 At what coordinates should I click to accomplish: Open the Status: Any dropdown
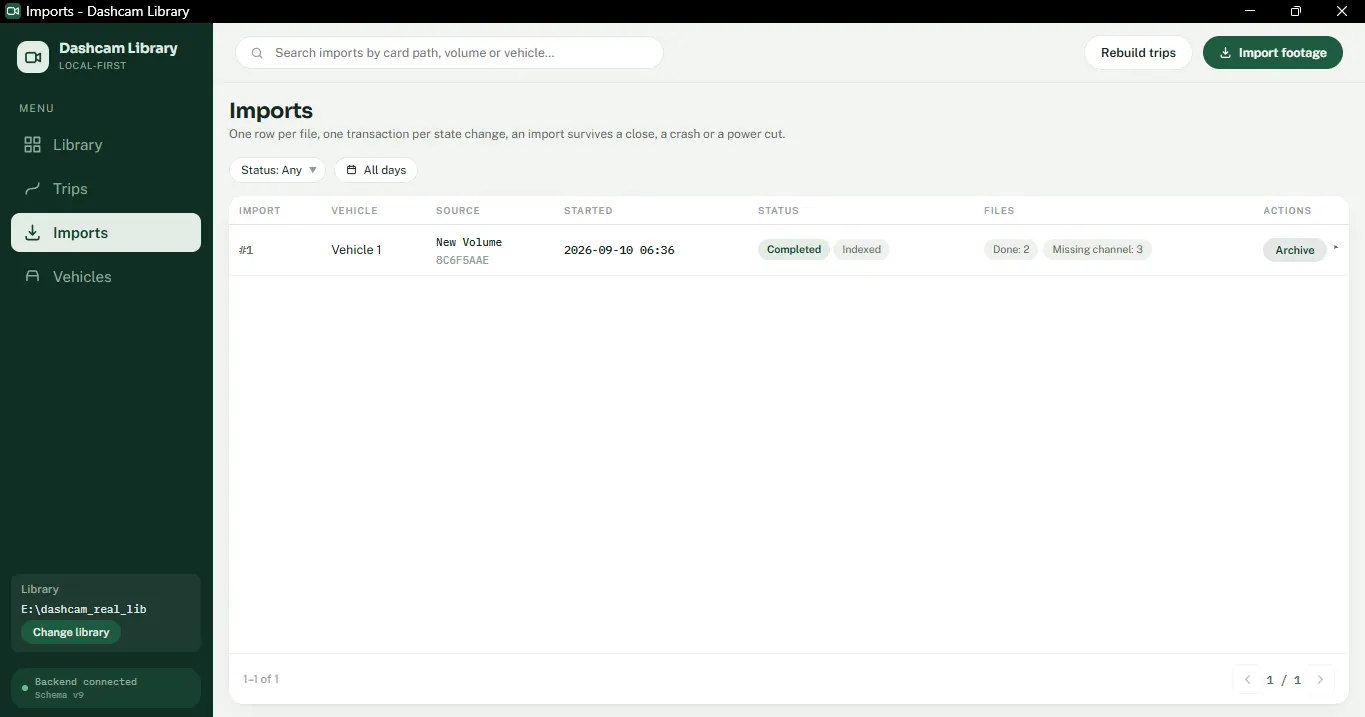277,170
